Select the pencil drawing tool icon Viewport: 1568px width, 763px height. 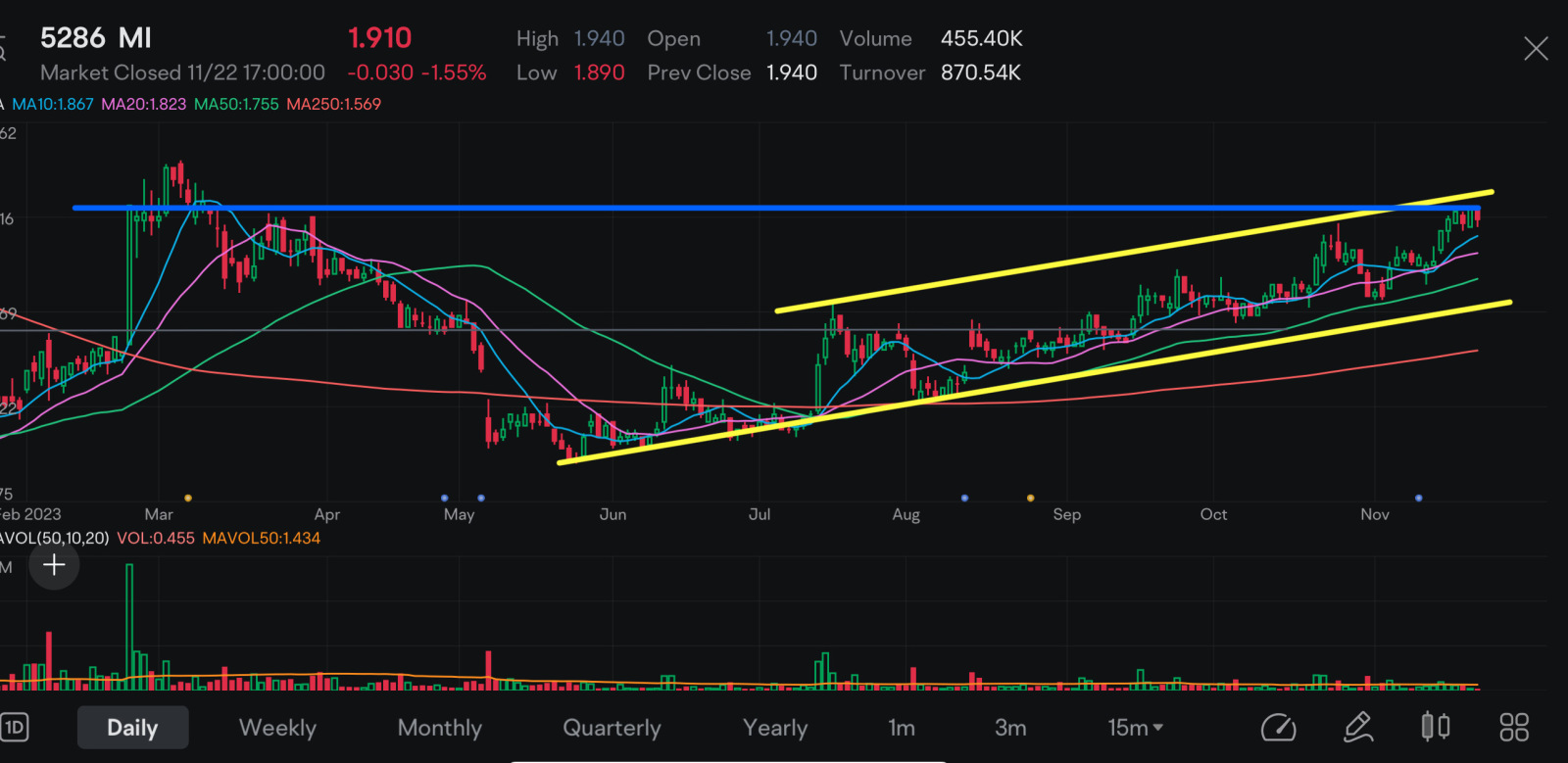tap(1358, 727)
